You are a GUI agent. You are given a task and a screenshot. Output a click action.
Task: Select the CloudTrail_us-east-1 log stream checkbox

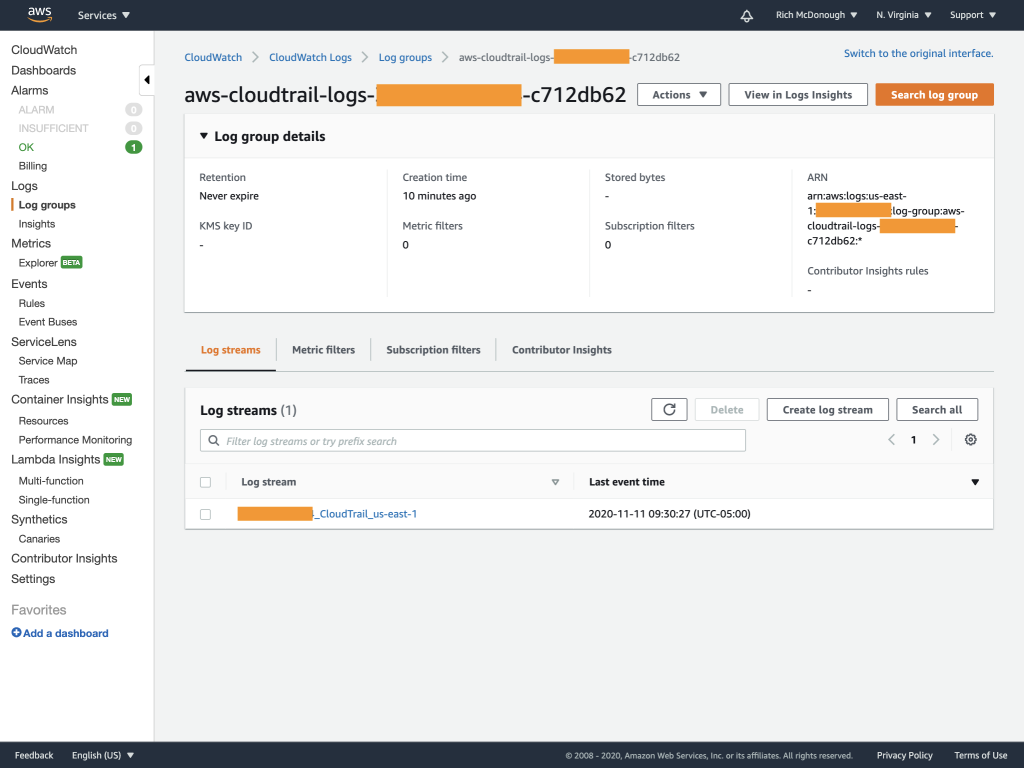tap(206, 513)
